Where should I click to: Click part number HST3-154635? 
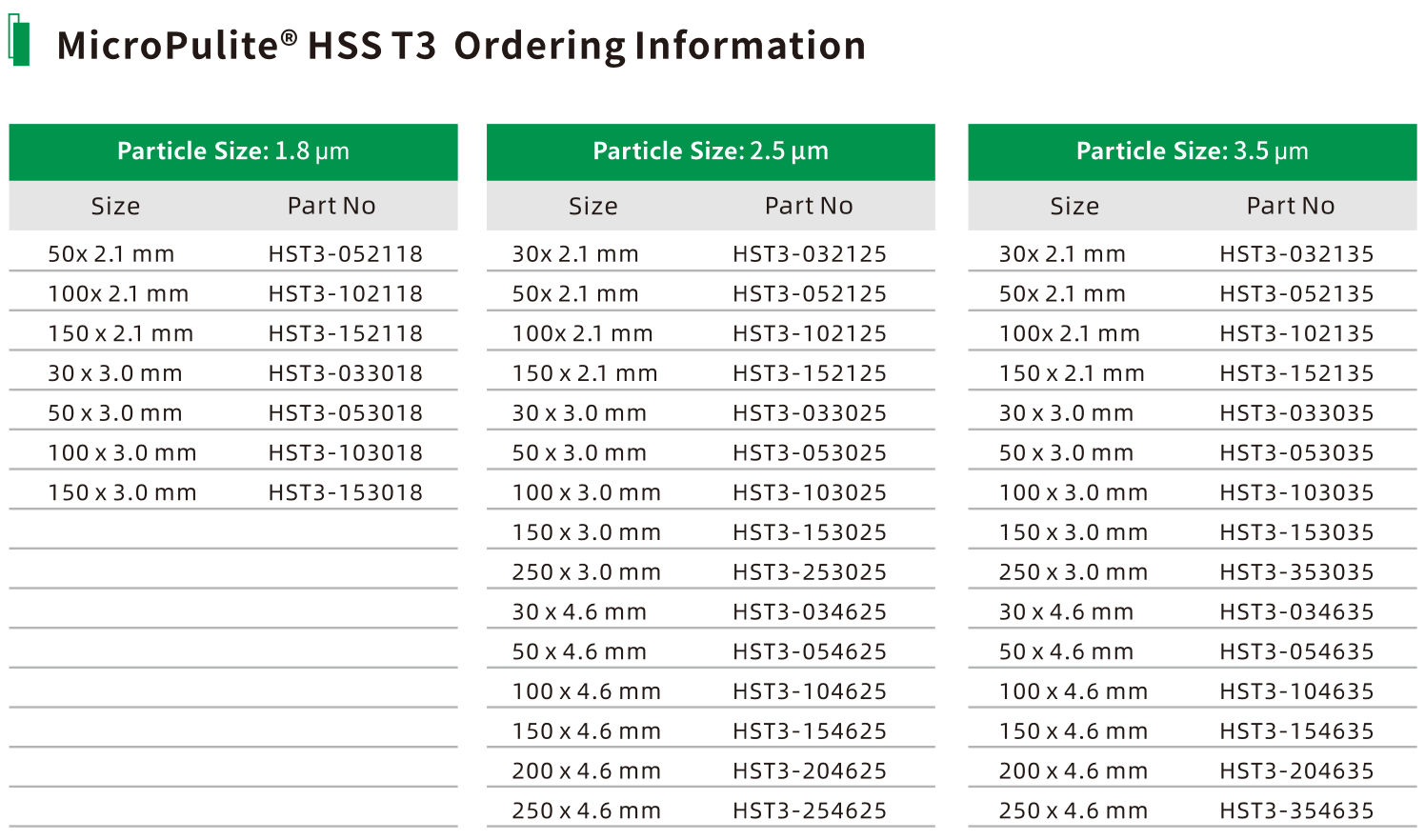pos(1297,732)
